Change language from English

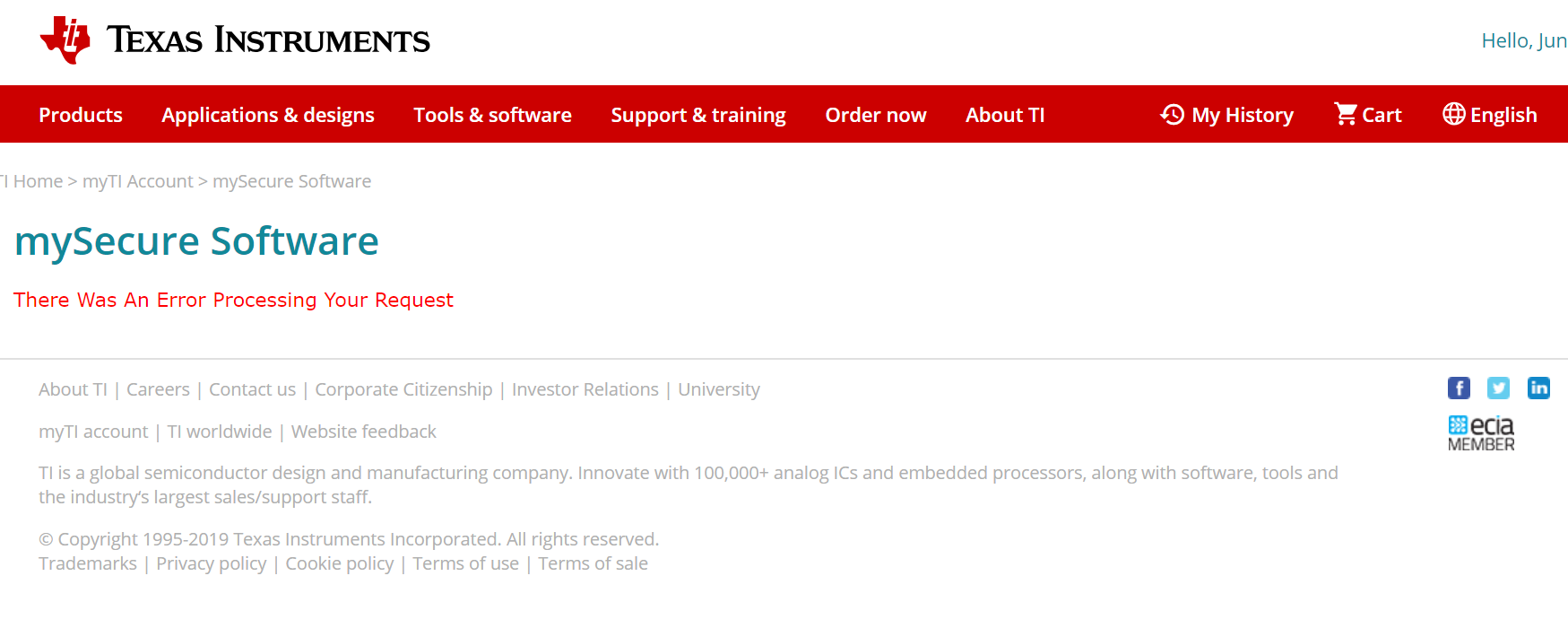[1490, 115]
